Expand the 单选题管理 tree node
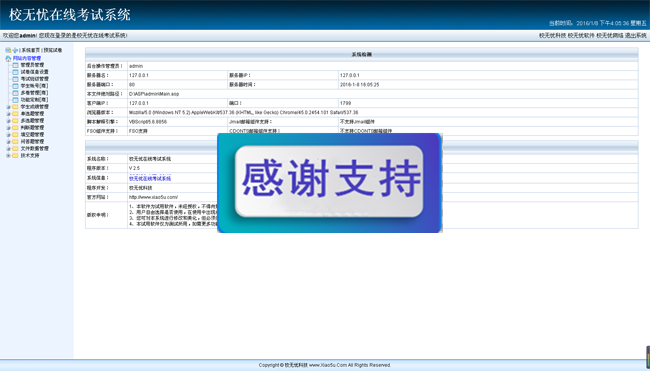Screen dimensions: 650x371 pyautogui.click(x=8, y=114)
